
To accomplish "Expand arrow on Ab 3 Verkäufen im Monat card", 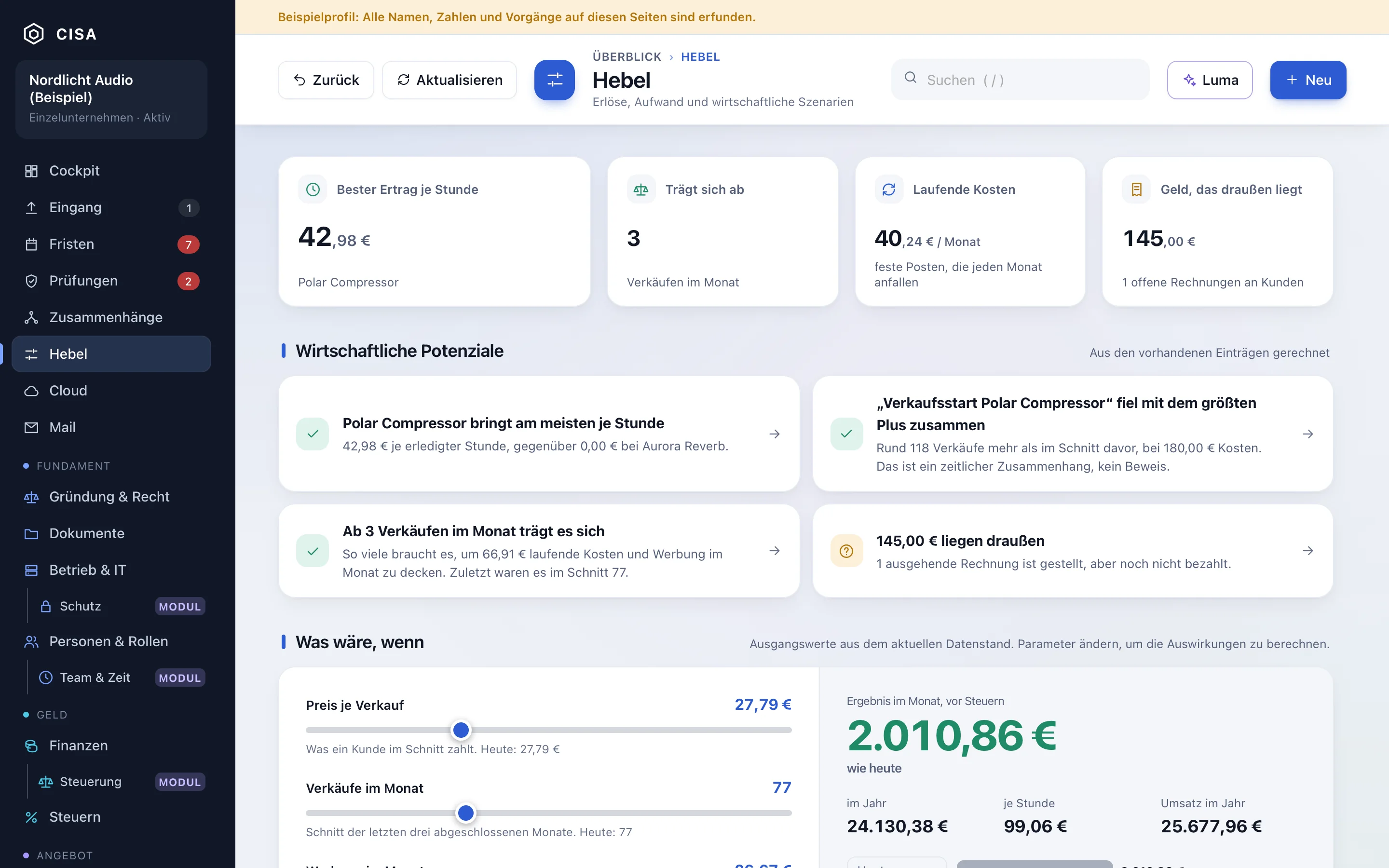I will pos(774,551).
